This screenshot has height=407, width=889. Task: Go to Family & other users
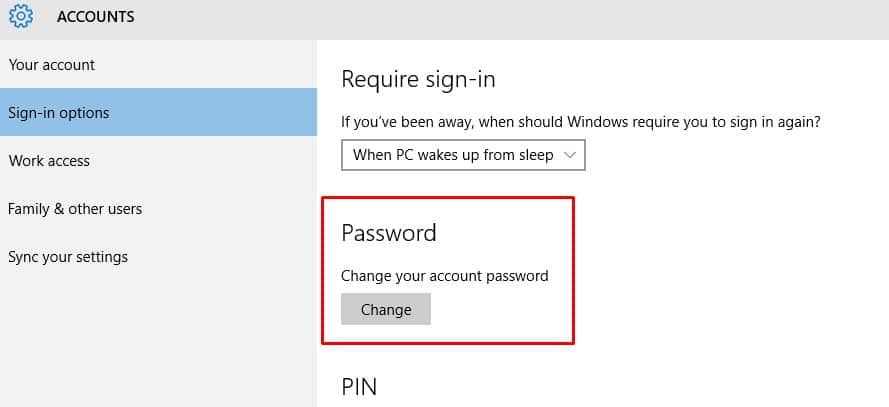pyautogui.click(x=75, y=209)
